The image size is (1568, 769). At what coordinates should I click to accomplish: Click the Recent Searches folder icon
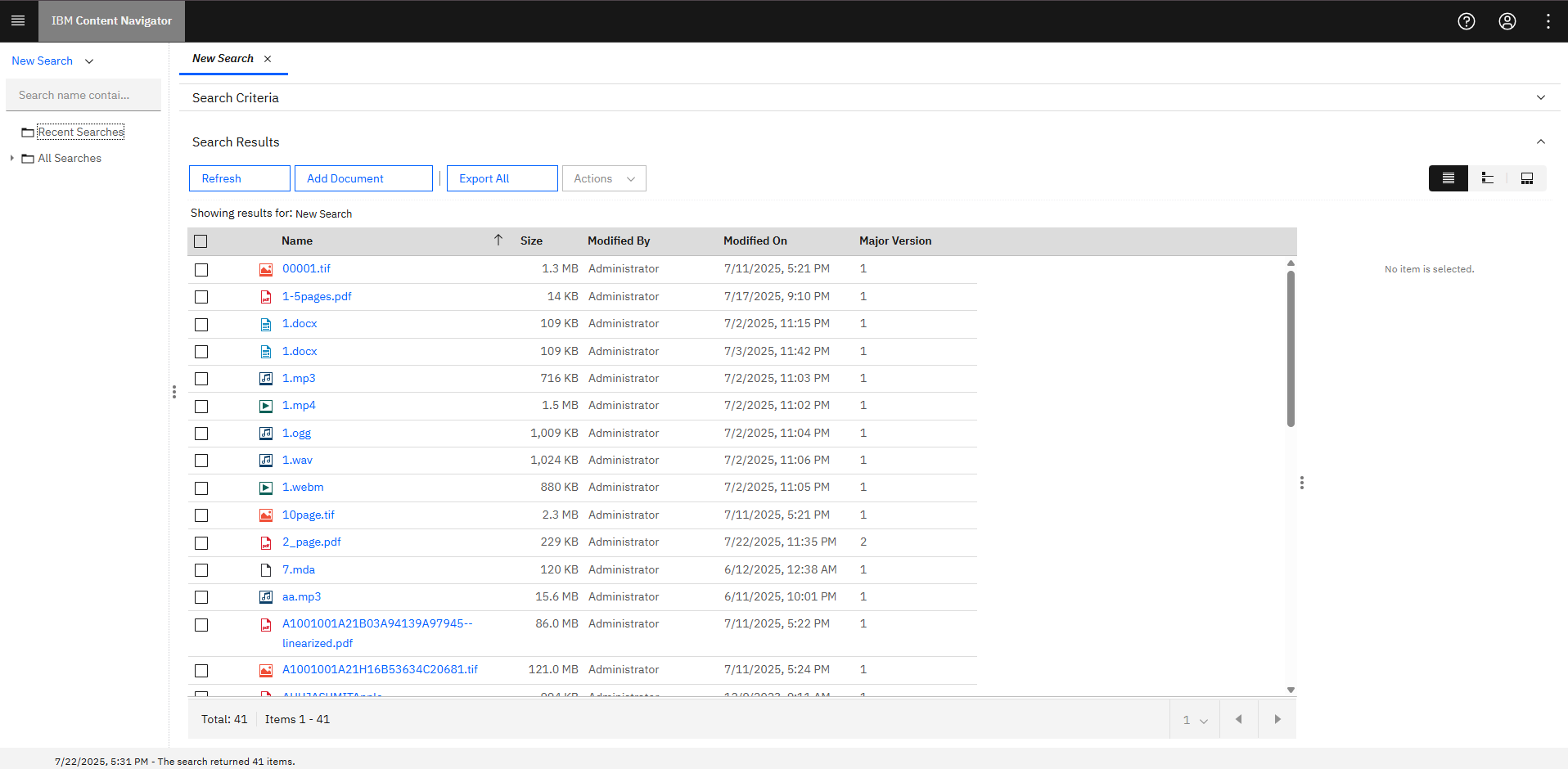click(x=28, y=132)
